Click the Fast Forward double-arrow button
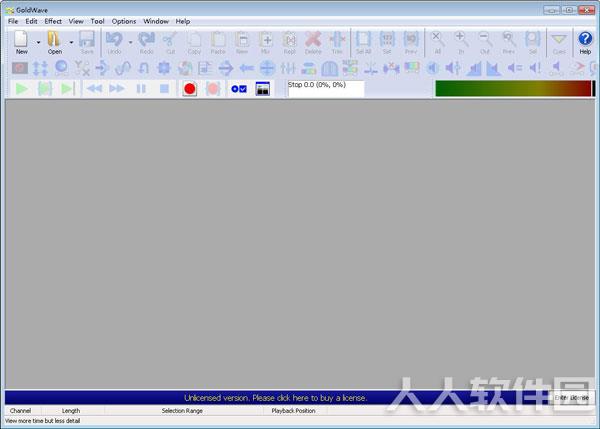The width and height of the screenshot is (600, 429). tap(117, 89)
